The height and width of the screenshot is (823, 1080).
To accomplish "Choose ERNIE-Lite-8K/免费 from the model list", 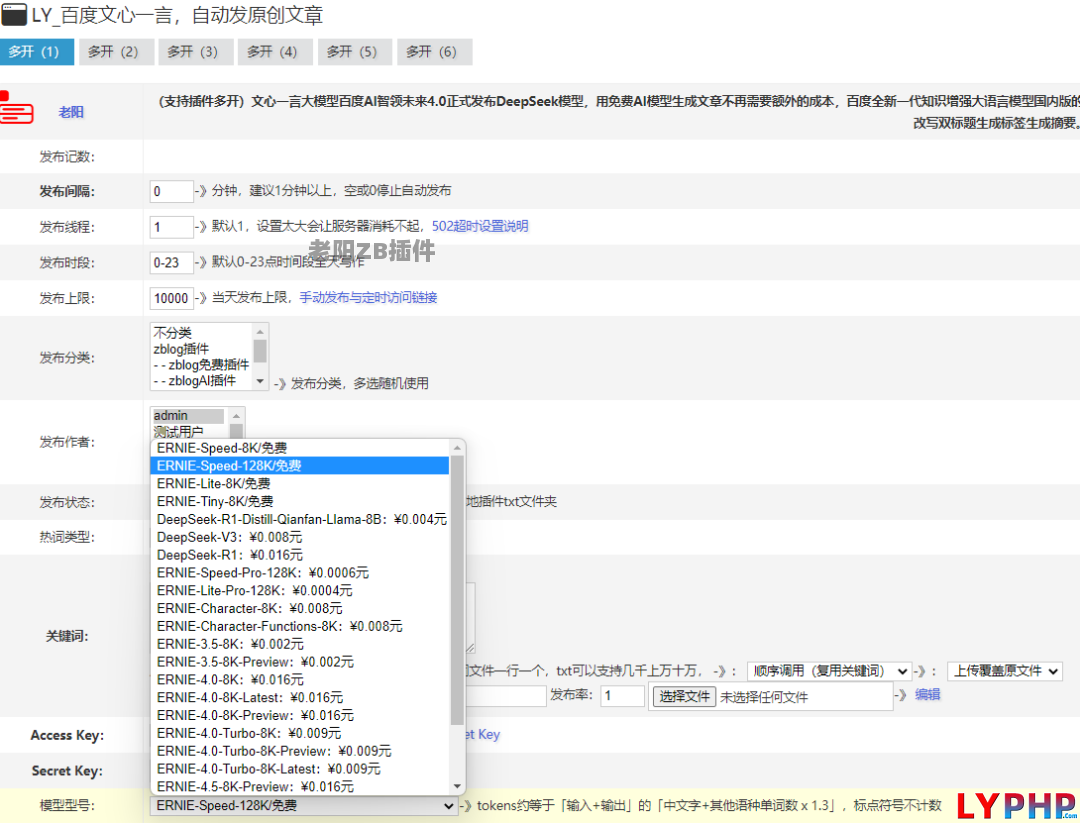I will [x=300, y=484].
